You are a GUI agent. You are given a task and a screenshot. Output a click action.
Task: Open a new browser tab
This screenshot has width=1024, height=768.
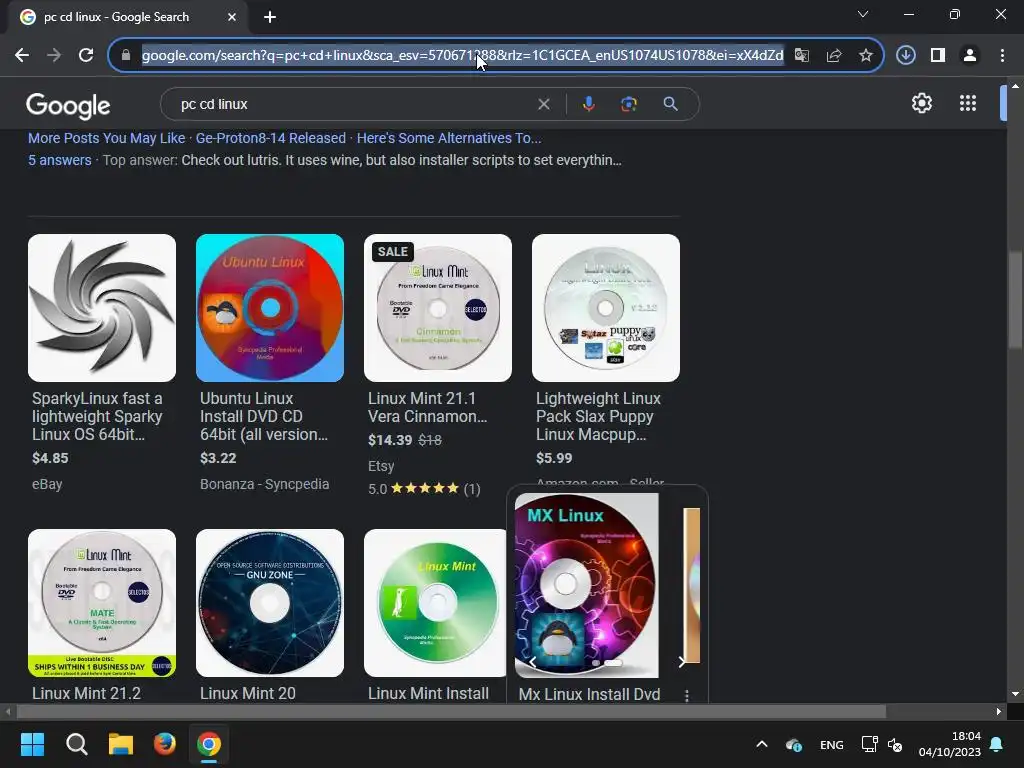[270, 17]
